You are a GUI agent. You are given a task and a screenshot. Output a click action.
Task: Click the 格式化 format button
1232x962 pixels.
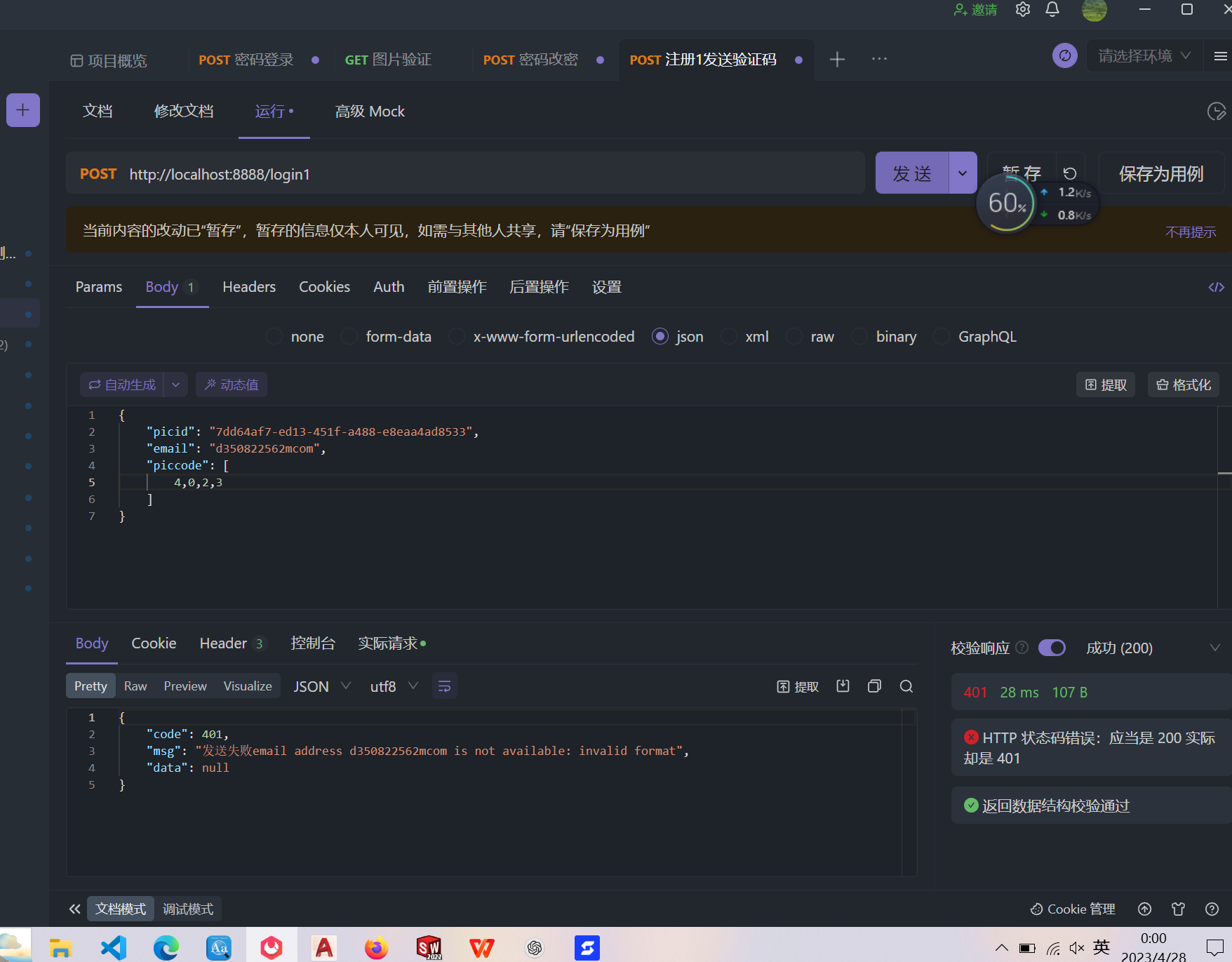1183,385
